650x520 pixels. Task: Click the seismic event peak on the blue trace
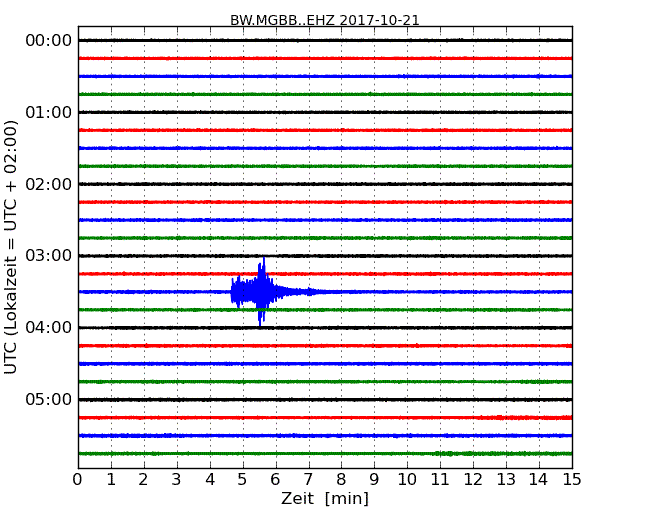[x=262, y=292]
